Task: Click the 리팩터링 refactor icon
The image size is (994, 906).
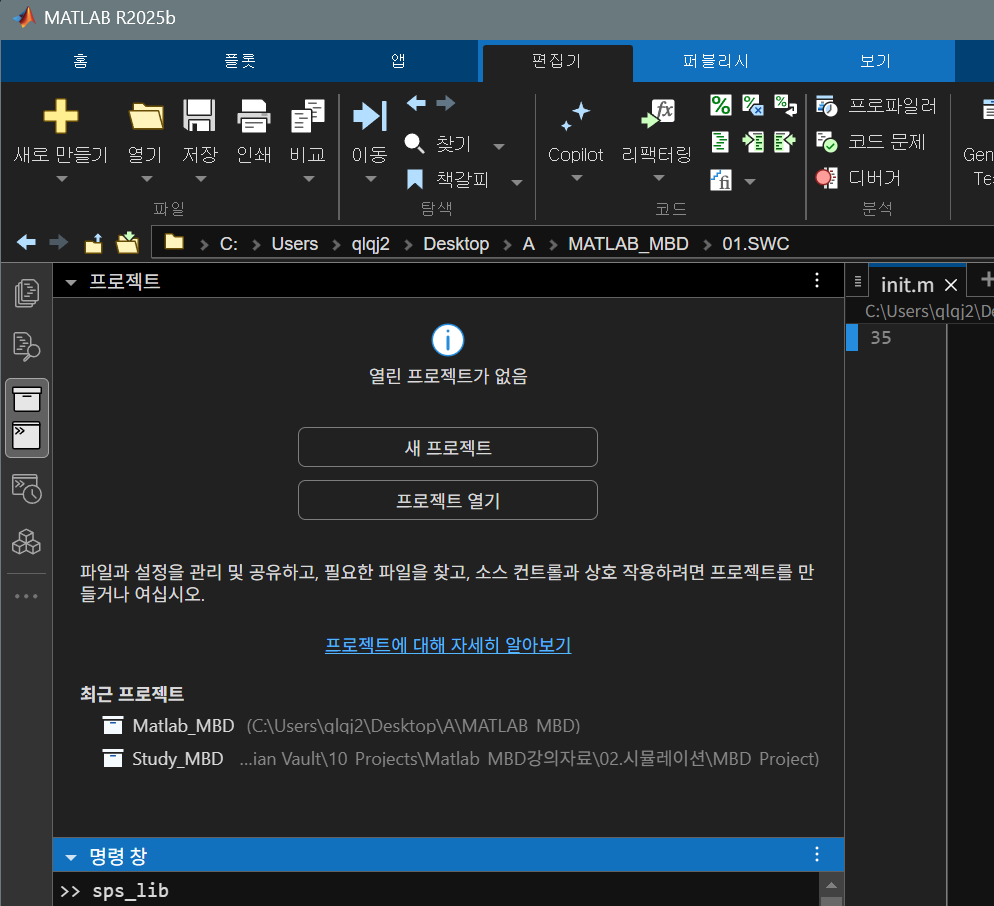Action: 657,115
